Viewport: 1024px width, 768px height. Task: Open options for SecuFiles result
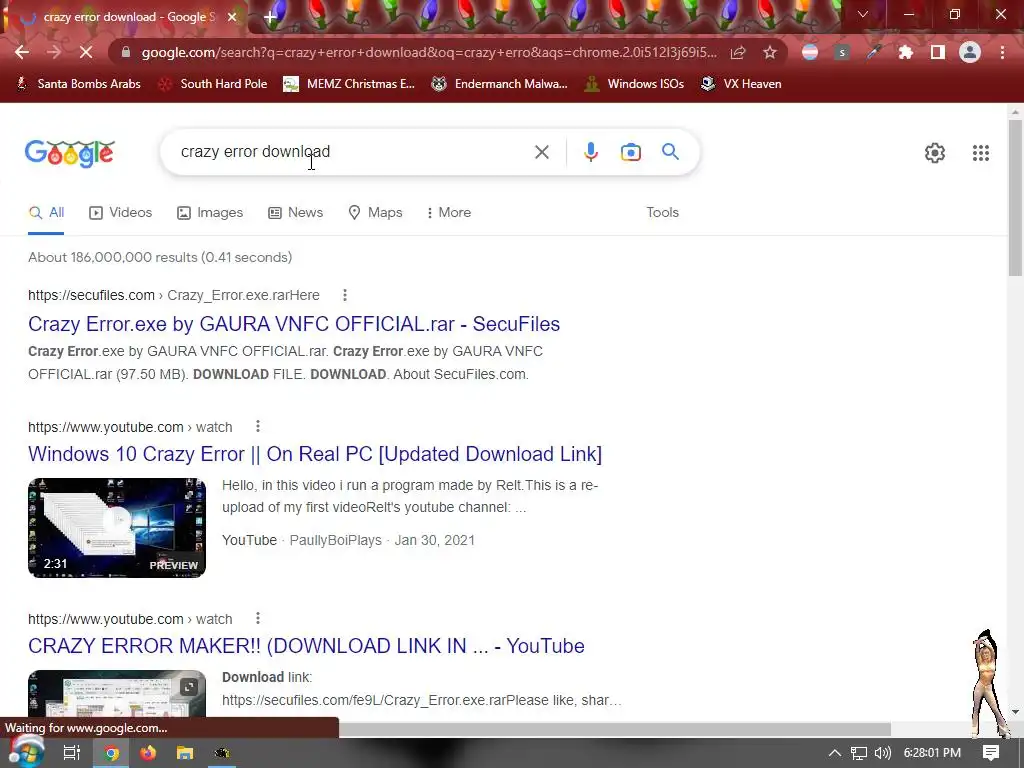pos(345,295)
